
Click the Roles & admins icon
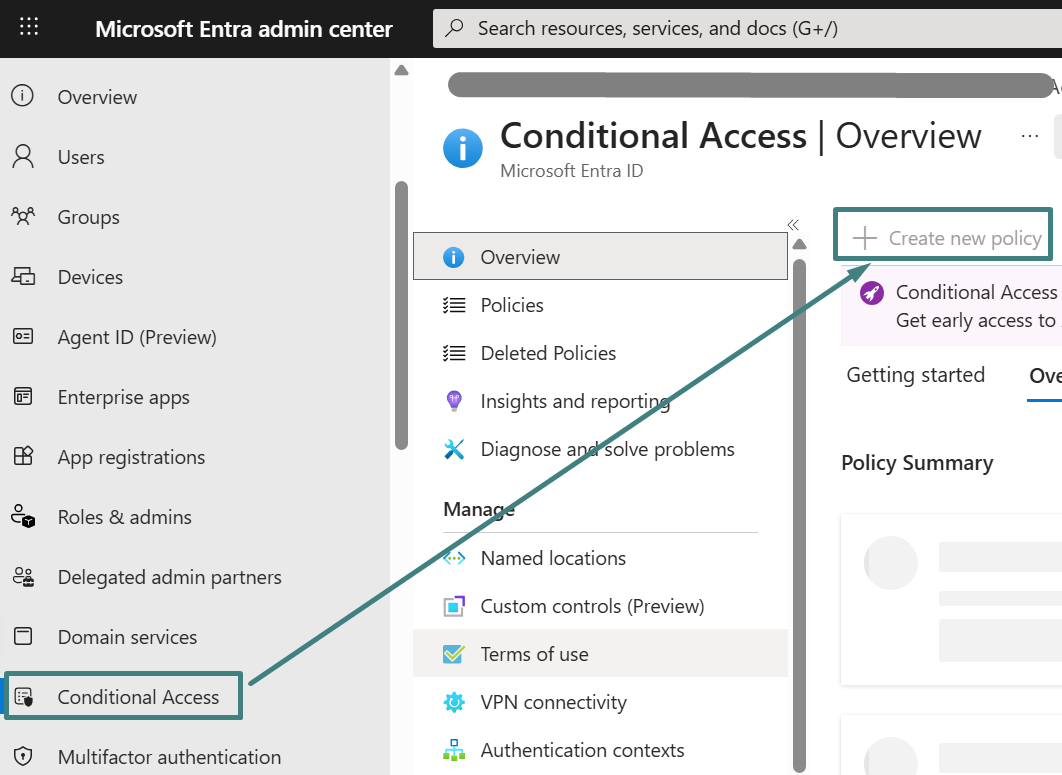23,517
